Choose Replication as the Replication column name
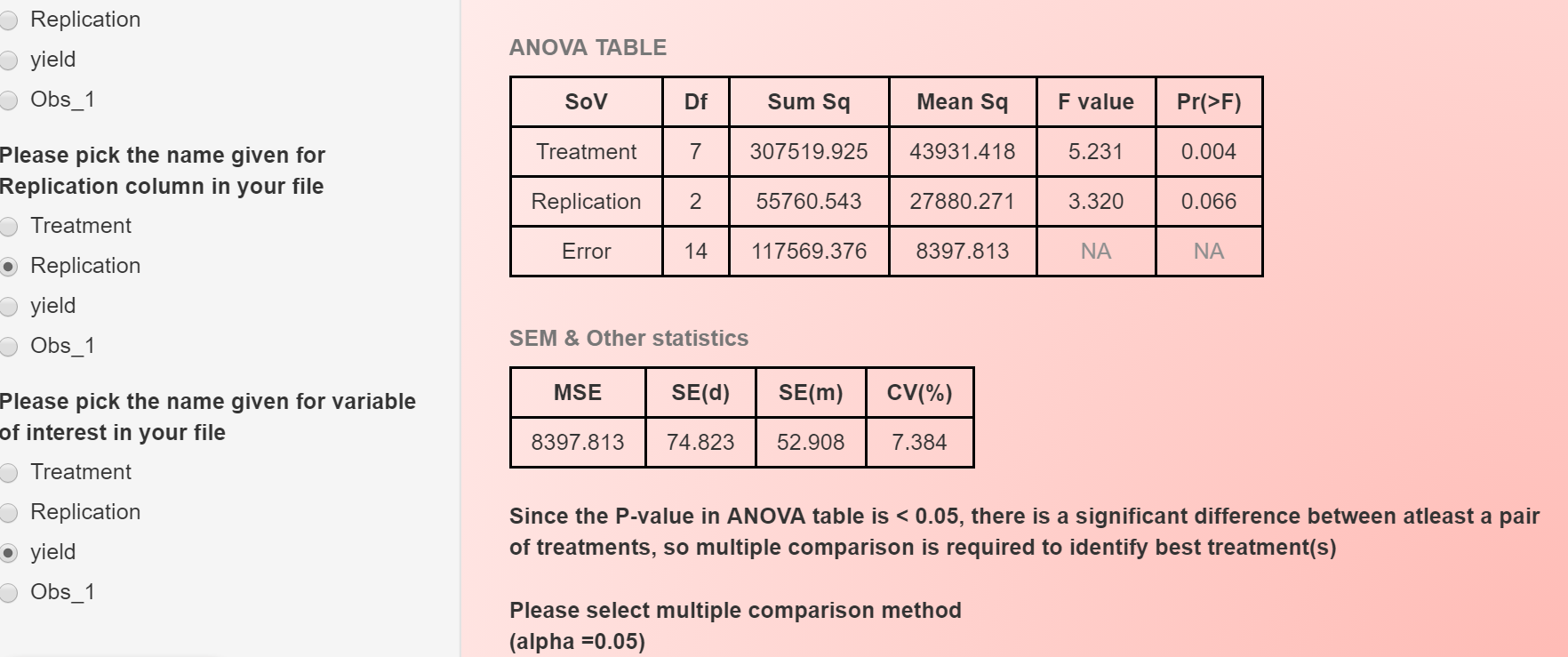Viewport: 1568px width, 657px height. coord(9,267)
